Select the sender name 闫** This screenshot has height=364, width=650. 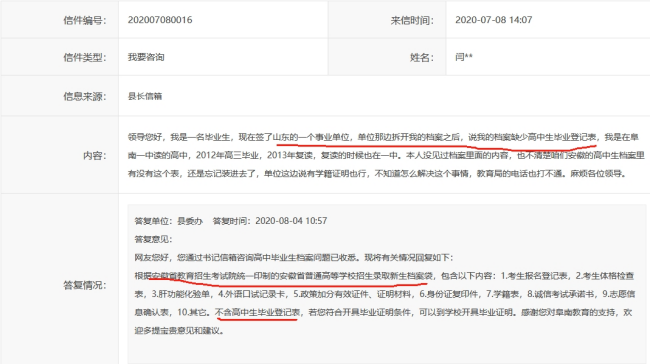point(463,57)
